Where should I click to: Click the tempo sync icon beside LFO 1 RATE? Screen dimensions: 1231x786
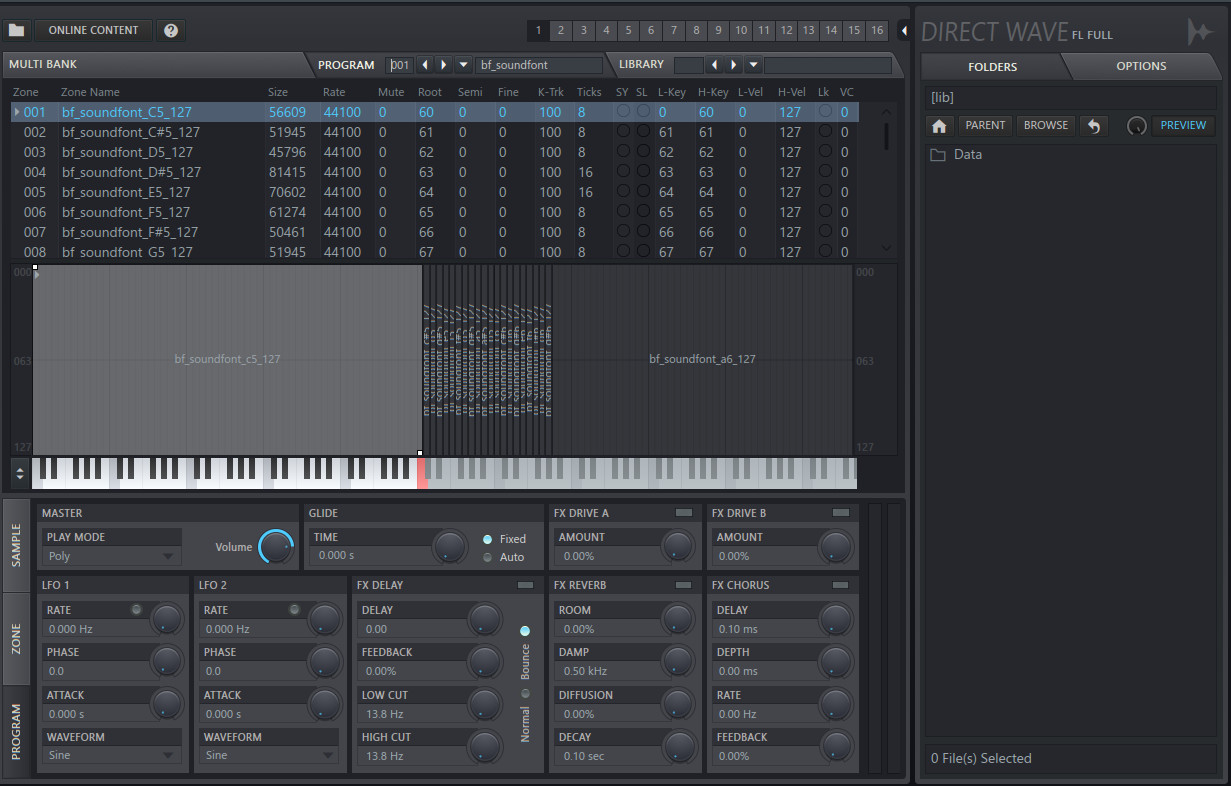click(138, 608)
